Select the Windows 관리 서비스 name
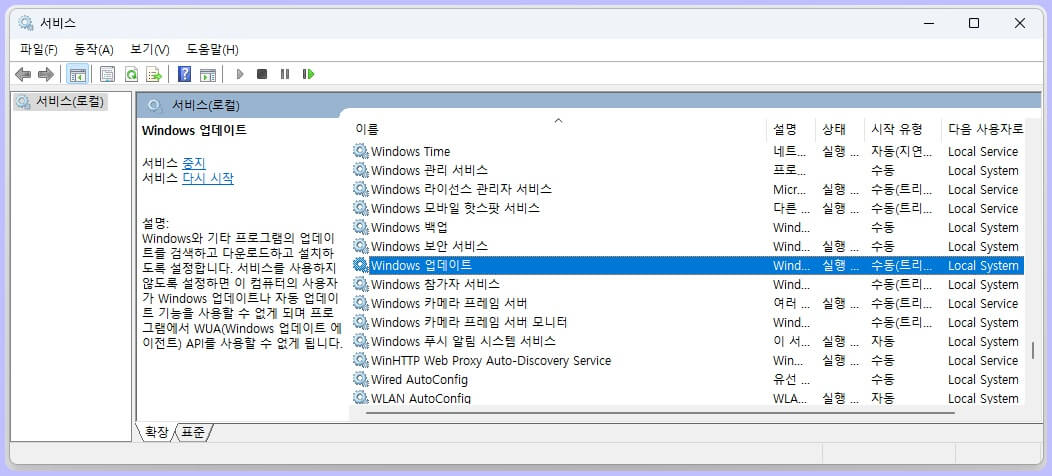This screenshot has width=1052, height=476. tap(429, 171)
